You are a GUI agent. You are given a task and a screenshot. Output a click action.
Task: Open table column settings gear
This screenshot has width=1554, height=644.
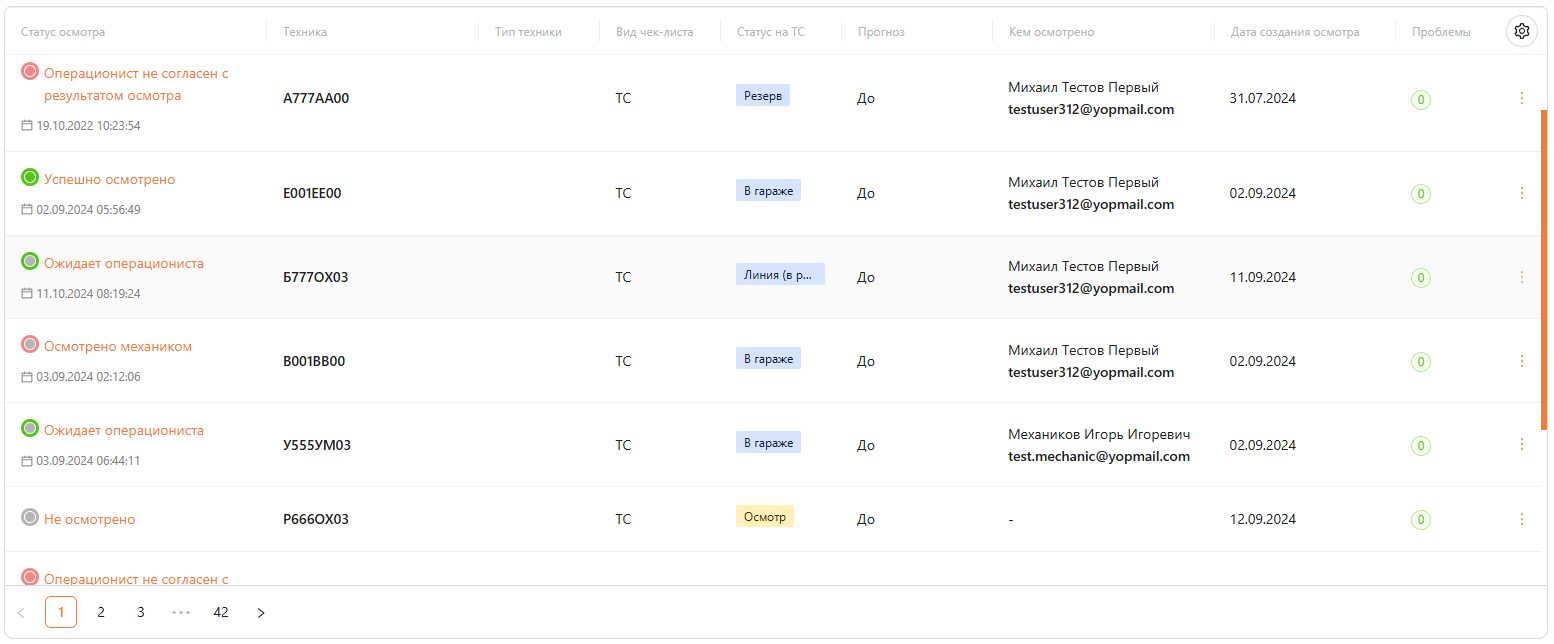[1521, 31]
